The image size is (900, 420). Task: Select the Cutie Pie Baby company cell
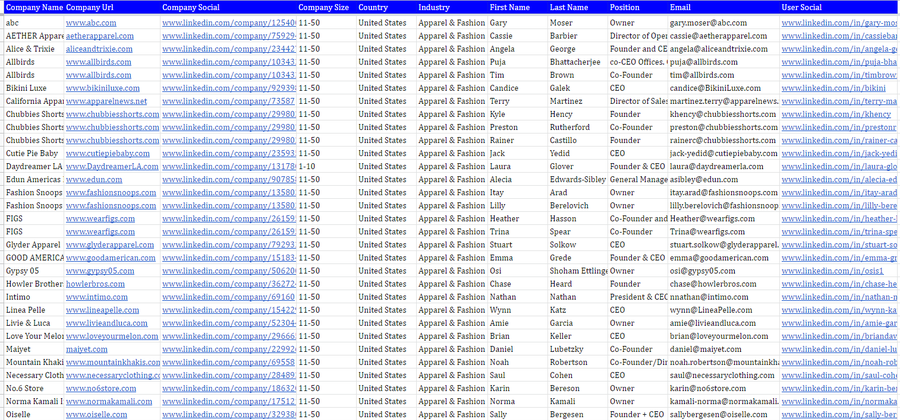pos(34,153)
